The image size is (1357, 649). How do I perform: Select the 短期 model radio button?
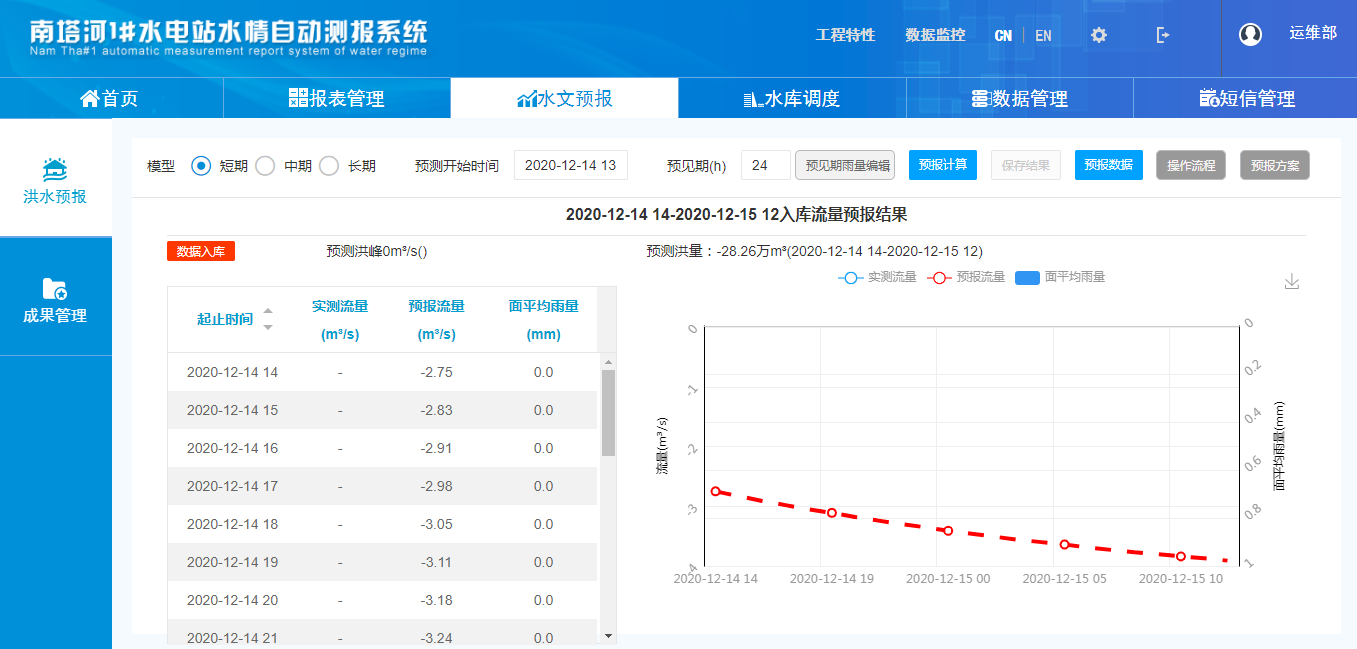tap(201, 166)
